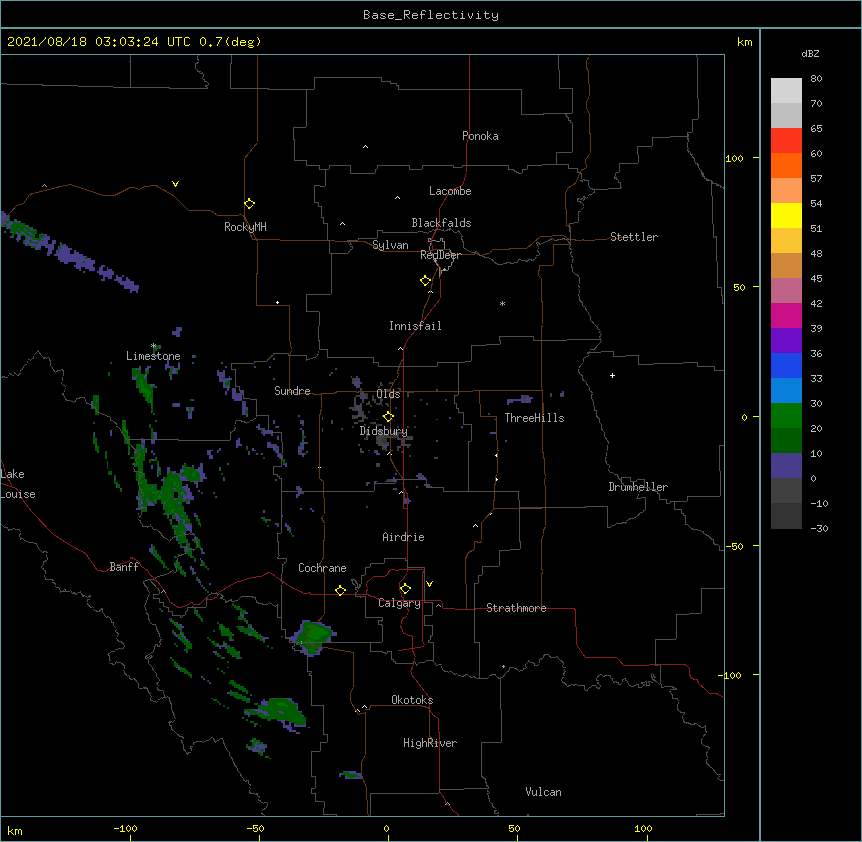Click the yellow radar site marker near Olds

click(388, 417)
